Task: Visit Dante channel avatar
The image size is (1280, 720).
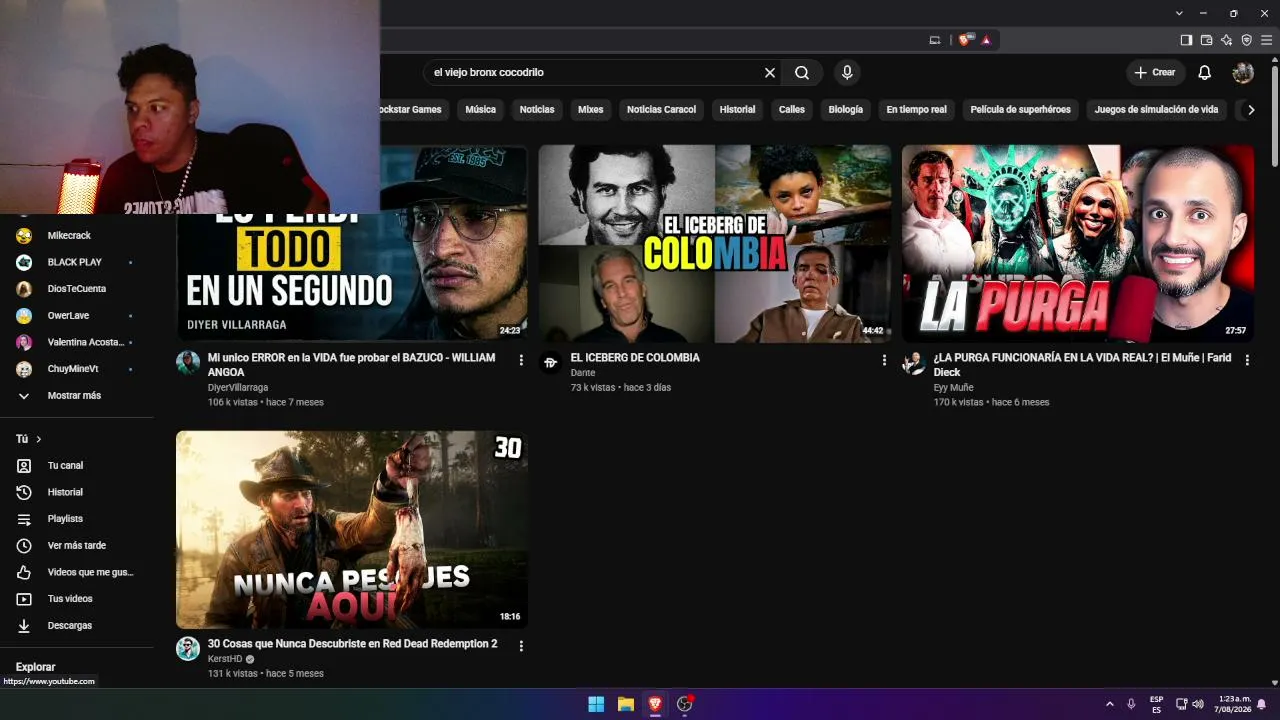Action: pyautogui.click(x=551, y=362)
